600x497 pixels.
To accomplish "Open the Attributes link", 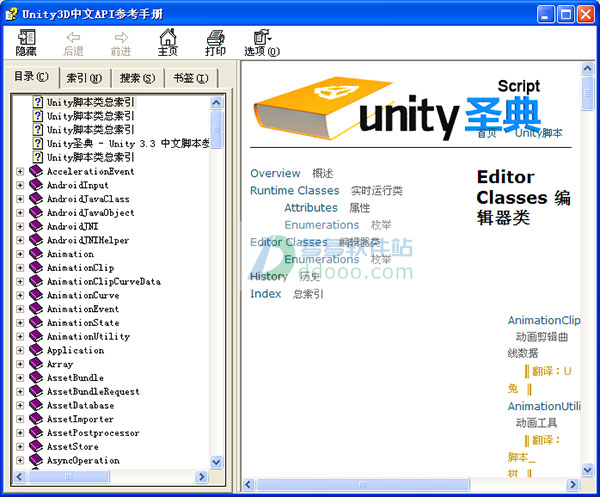I will point(311,208).
